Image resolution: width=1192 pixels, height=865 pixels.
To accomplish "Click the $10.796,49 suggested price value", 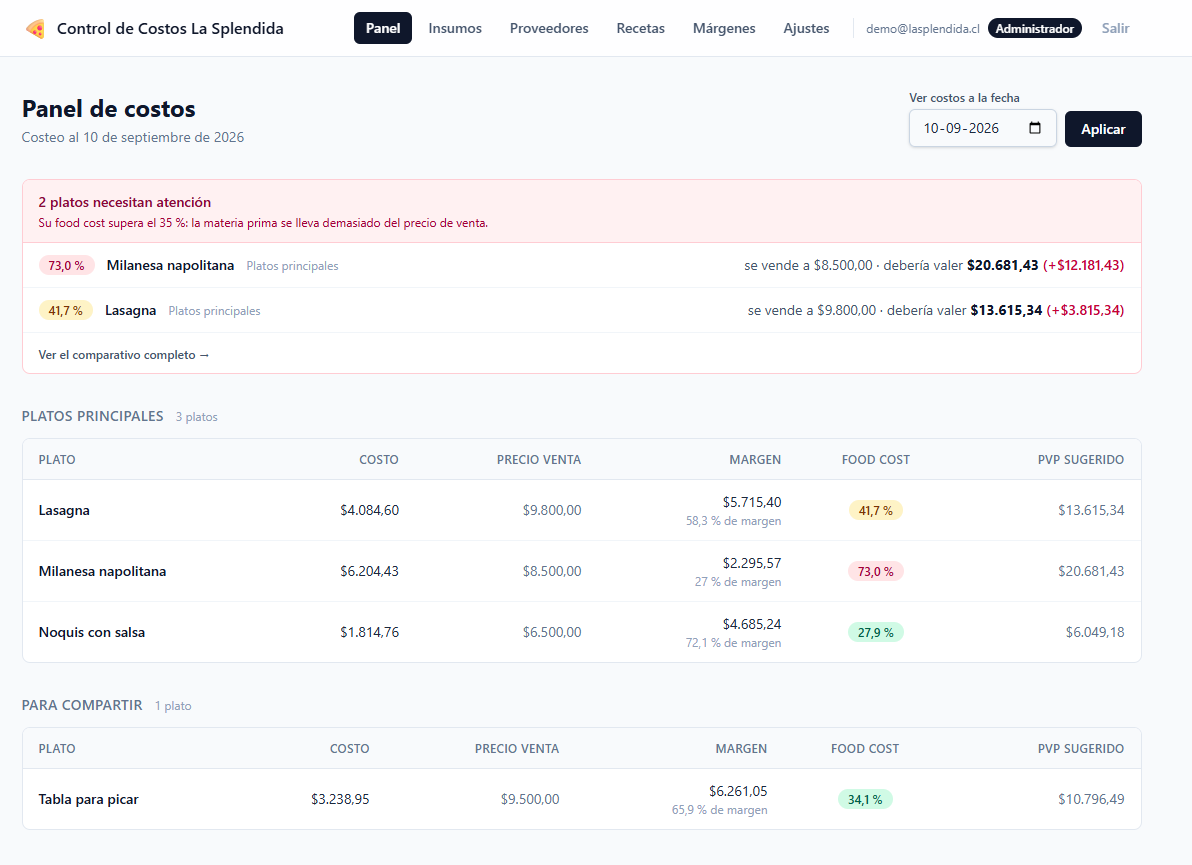I will pos(1091,799).
